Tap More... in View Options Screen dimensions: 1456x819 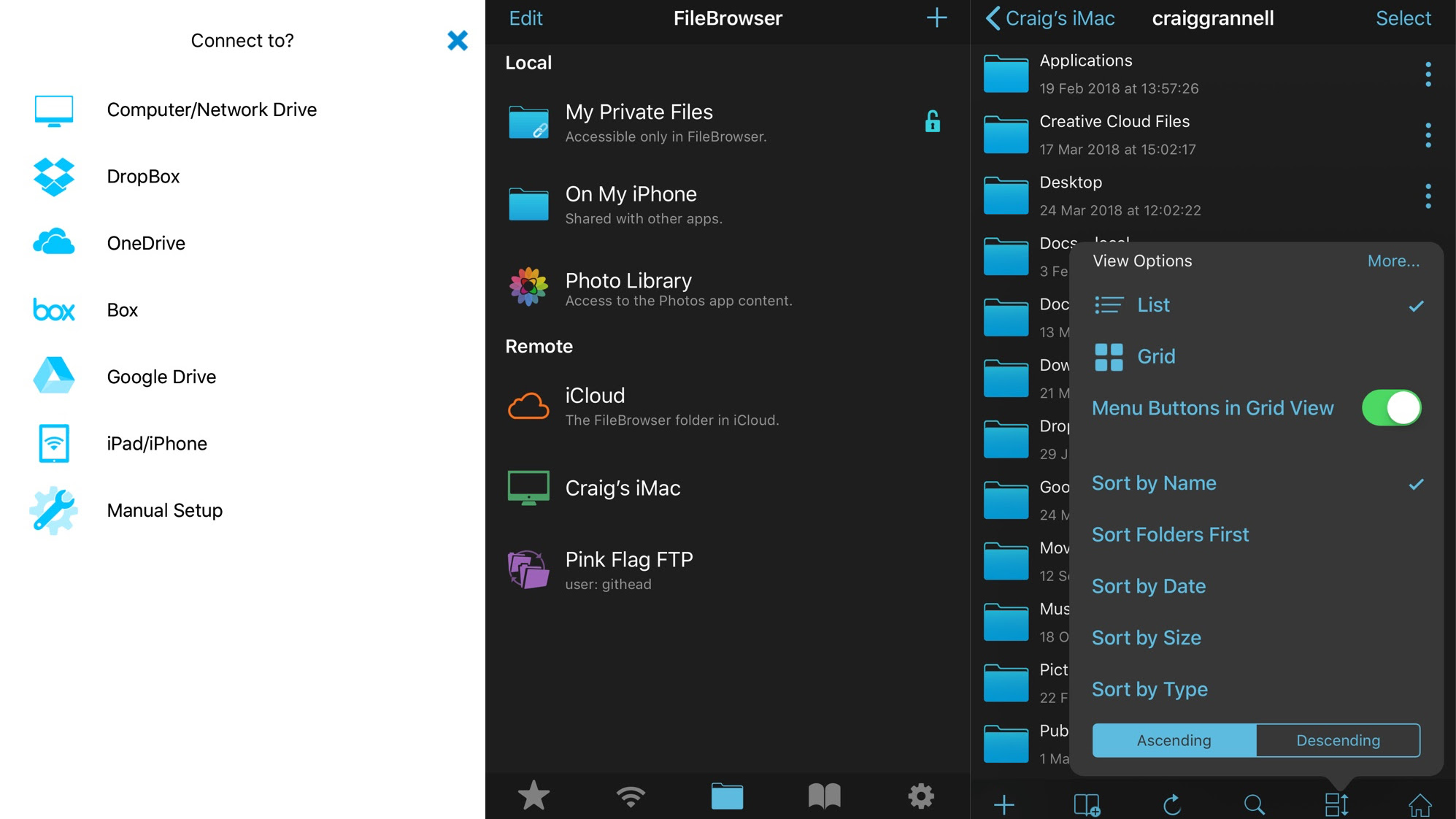[1393, 261]
